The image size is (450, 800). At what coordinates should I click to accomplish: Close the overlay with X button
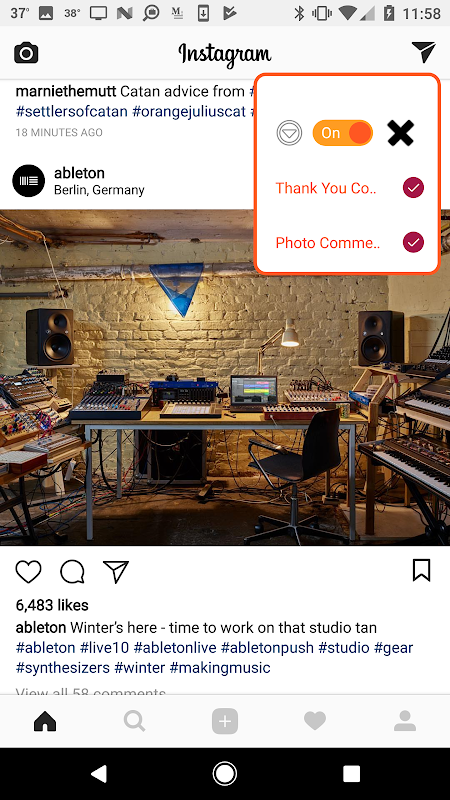(401, 133)
